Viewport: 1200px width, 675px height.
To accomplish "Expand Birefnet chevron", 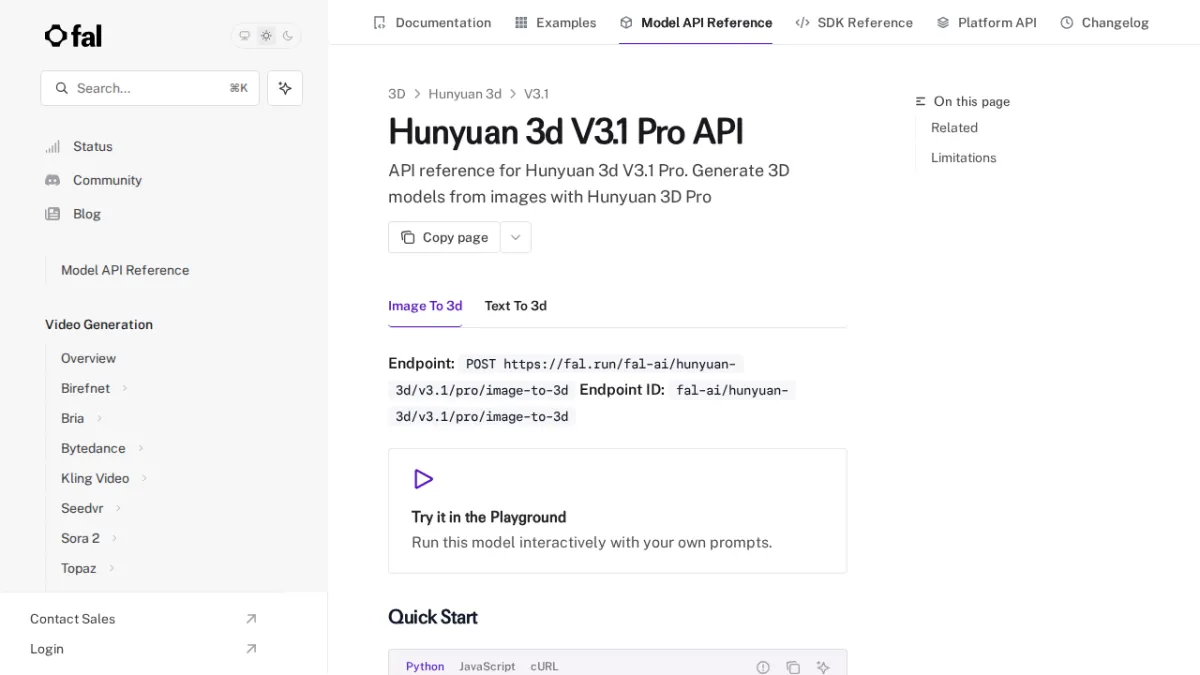I will point(125,388).
